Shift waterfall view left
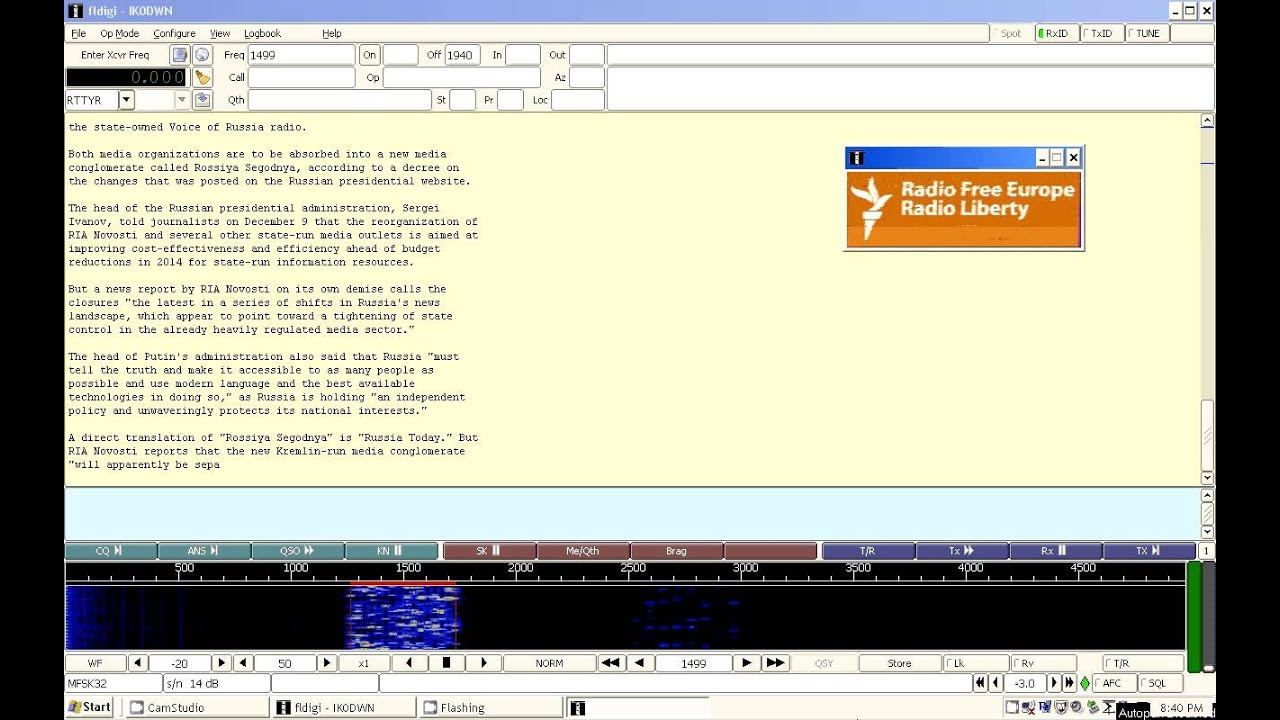Screen dimensions: 1280x720 tap(410, 663)
